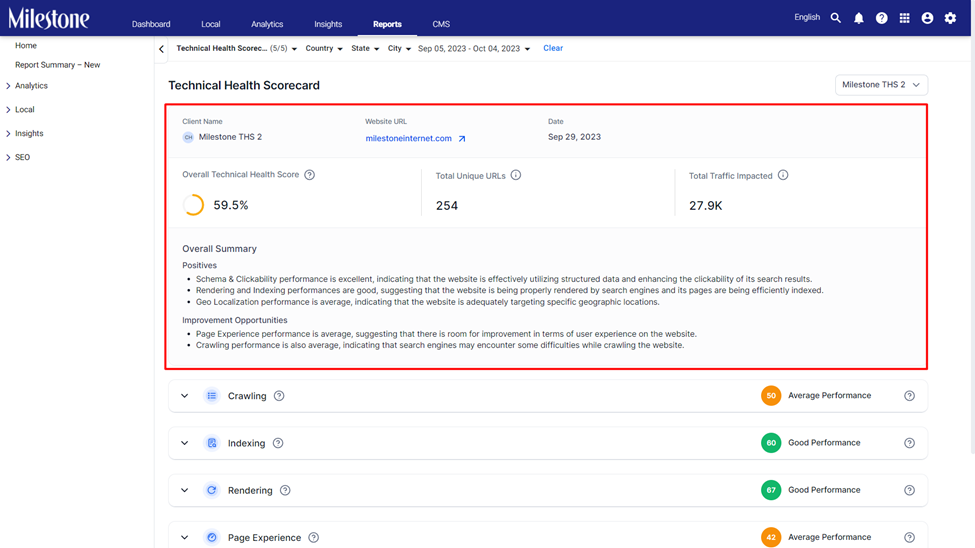
Task: Open milestoneinternet.com website link
Action: [409, 138]
